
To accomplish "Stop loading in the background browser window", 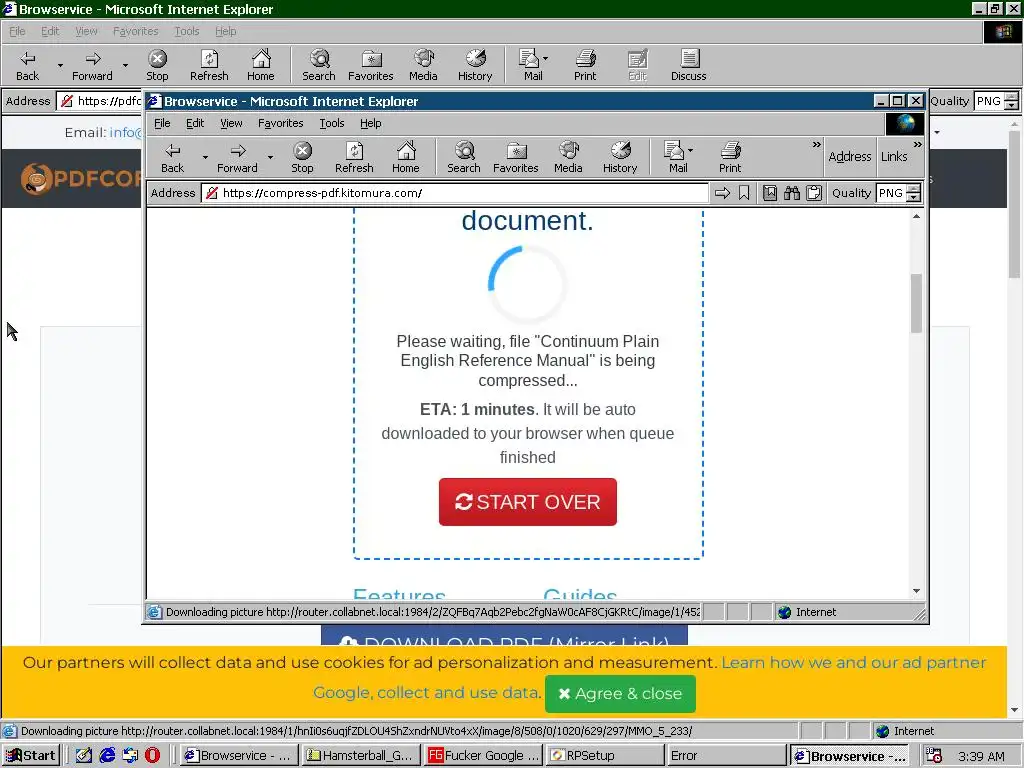I will pyautogui.click(x=157, y=66).
